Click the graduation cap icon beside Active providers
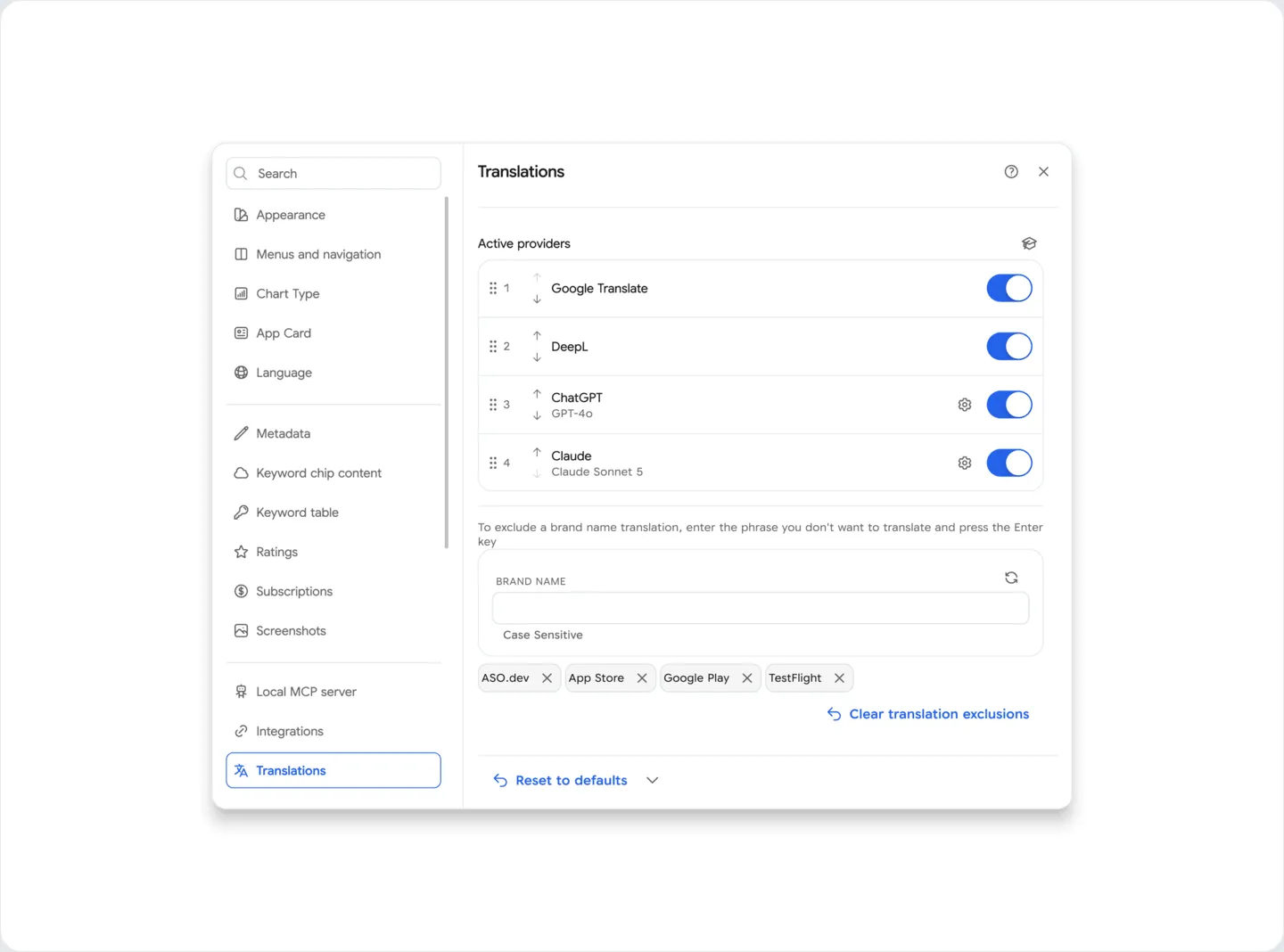 tap(1029, 243)
